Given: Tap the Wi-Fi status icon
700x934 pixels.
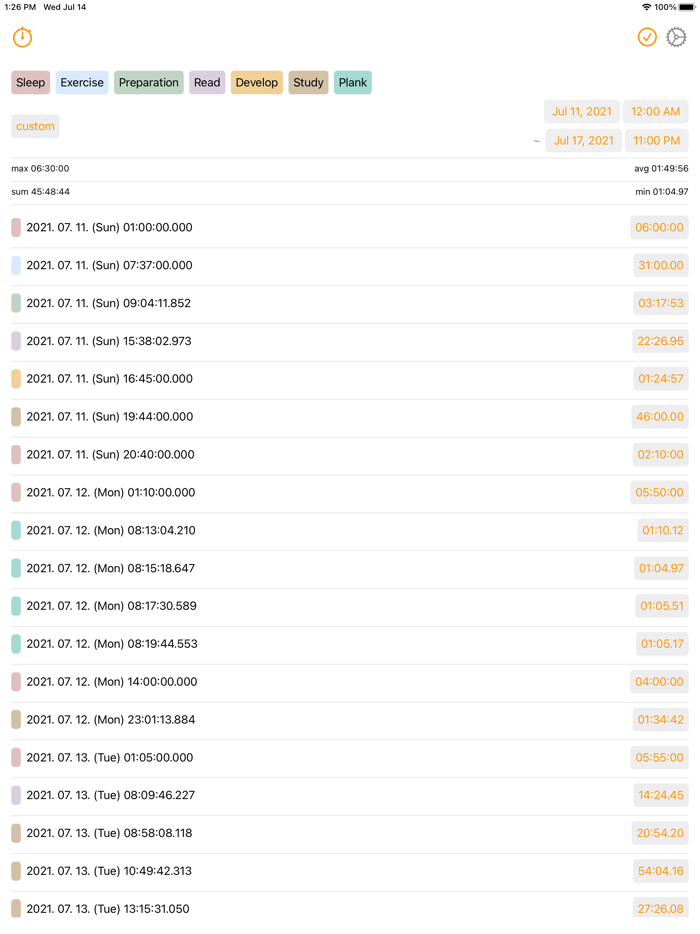Looking at the screenshot, I should point(646,7).
